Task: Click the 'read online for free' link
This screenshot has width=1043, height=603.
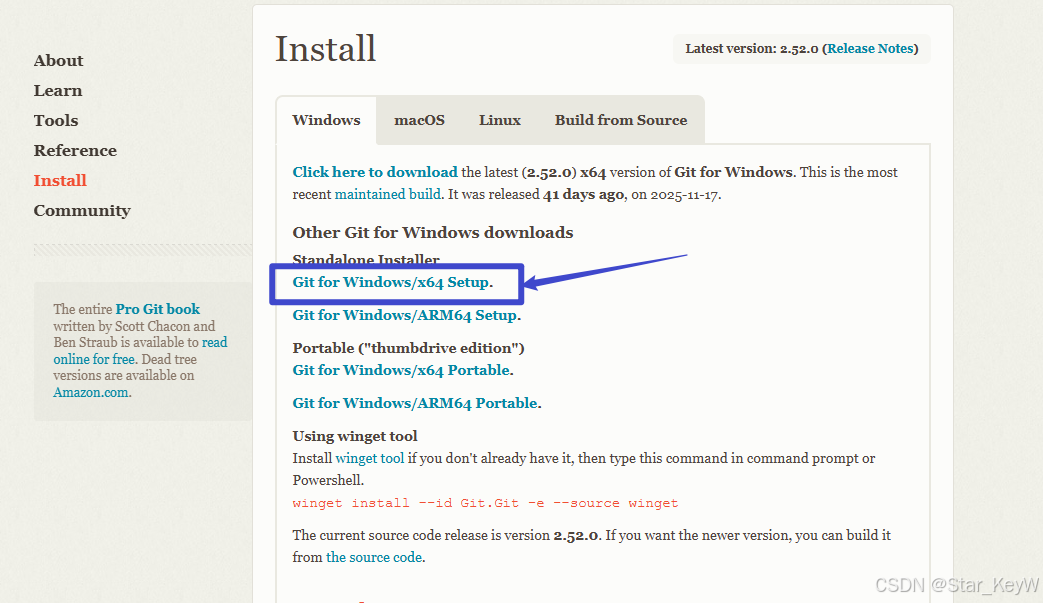Action: [x=140, y=350]
